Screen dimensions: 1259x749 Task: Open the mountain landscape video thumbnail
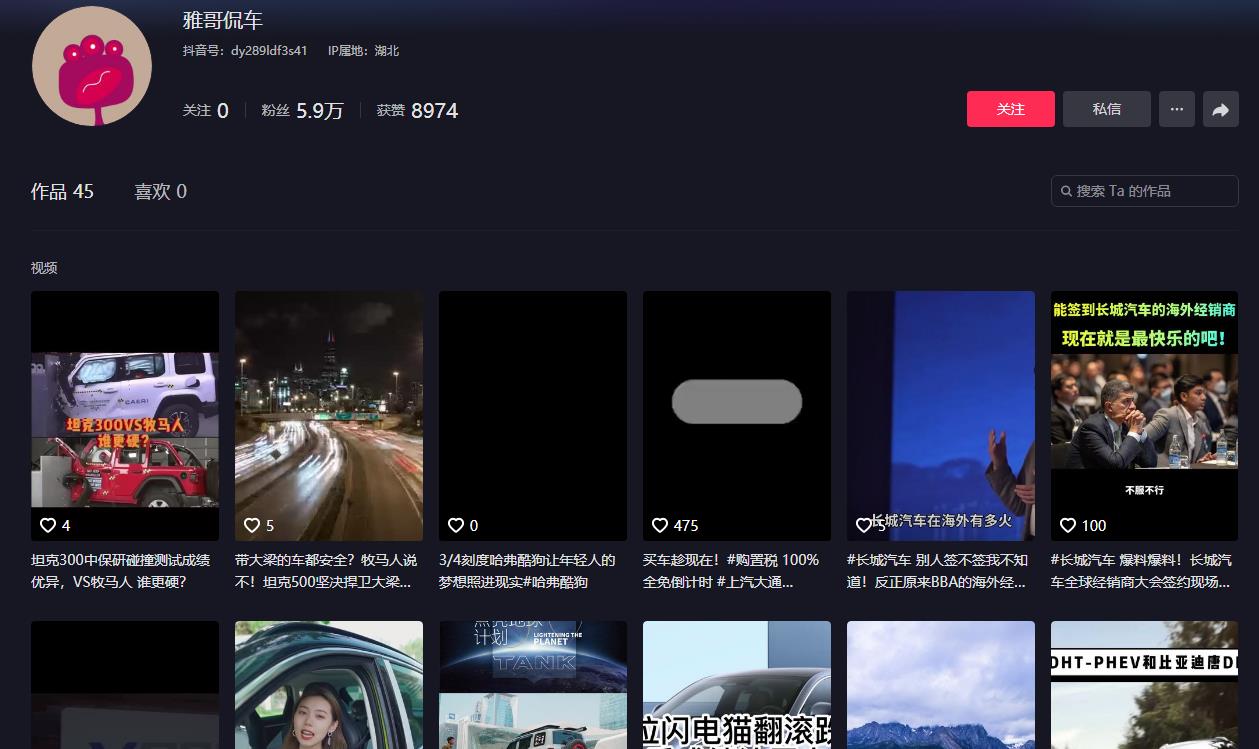point(941,685)
